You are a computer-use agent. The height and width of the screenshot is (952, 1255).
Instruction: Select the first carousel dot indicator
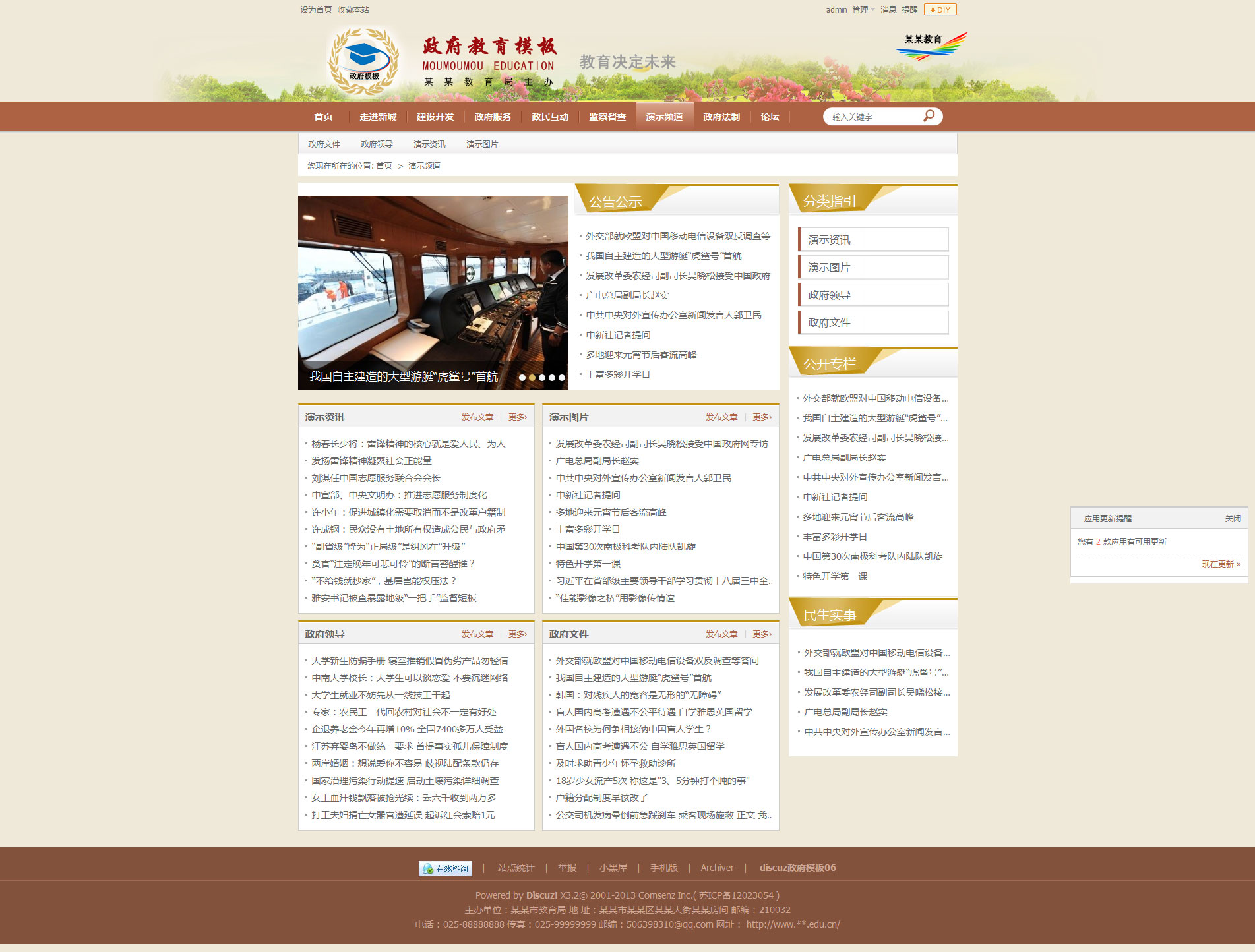(x=522, y=378)
